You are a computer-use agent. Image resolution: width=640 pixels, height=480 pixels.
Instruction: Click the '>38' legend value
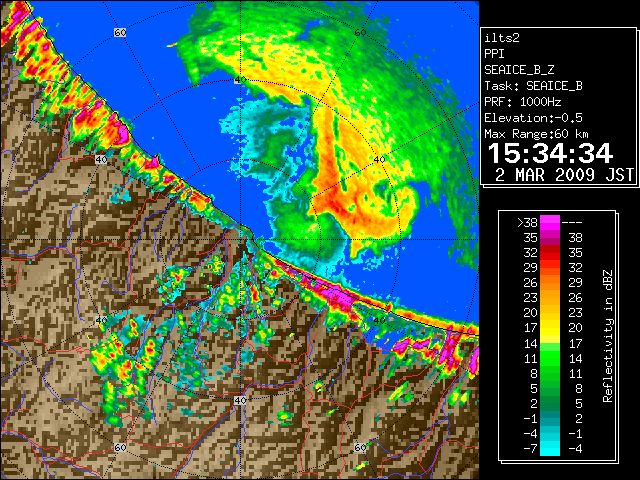[x=527, y=223]
